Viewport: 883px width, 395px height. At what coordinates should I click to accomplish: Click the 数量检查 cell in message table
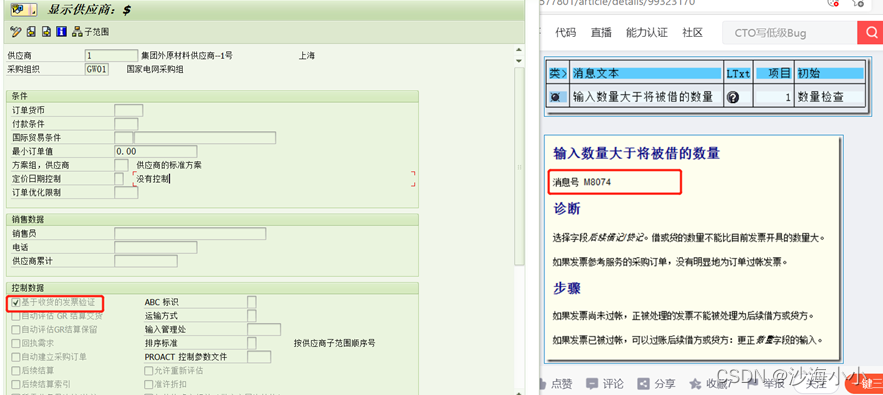pos(829,97)
